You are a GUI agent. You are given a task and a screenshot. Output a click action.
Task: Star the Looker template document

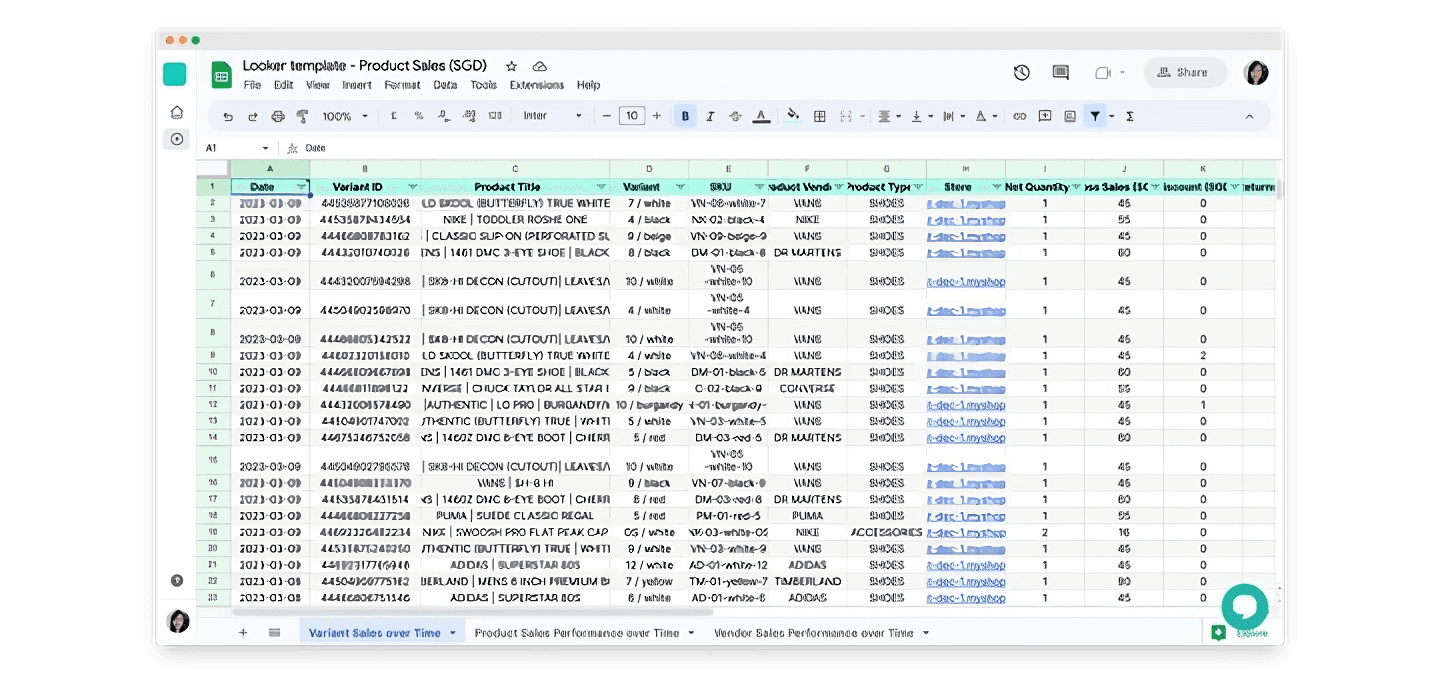pos(511,66)
